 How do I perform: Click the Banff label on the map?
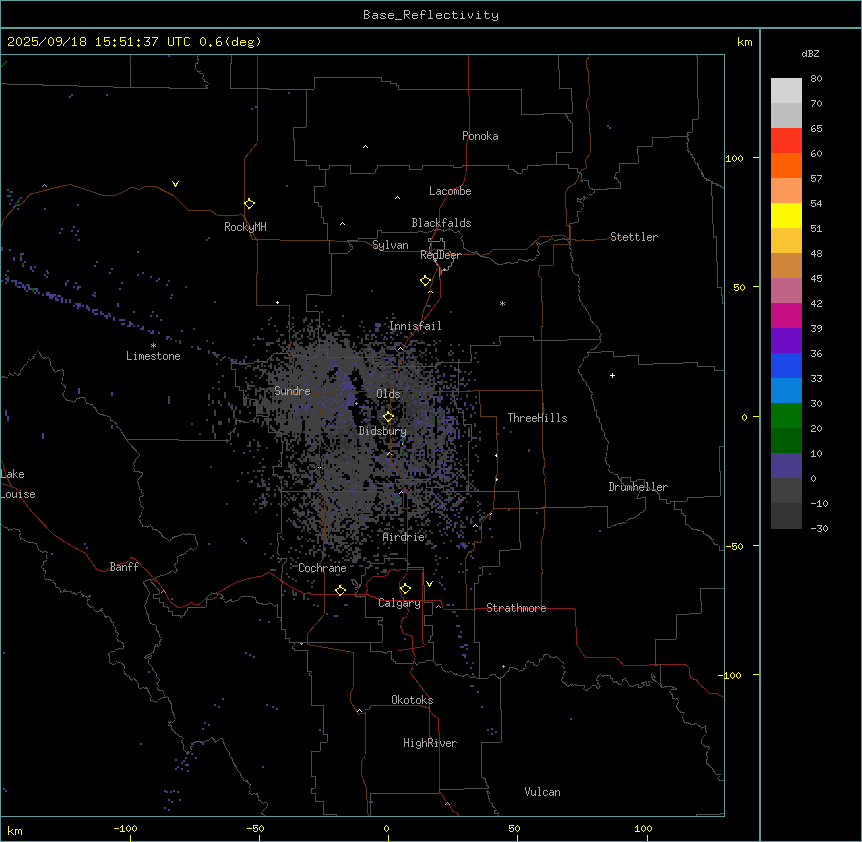tap(124, 567)
